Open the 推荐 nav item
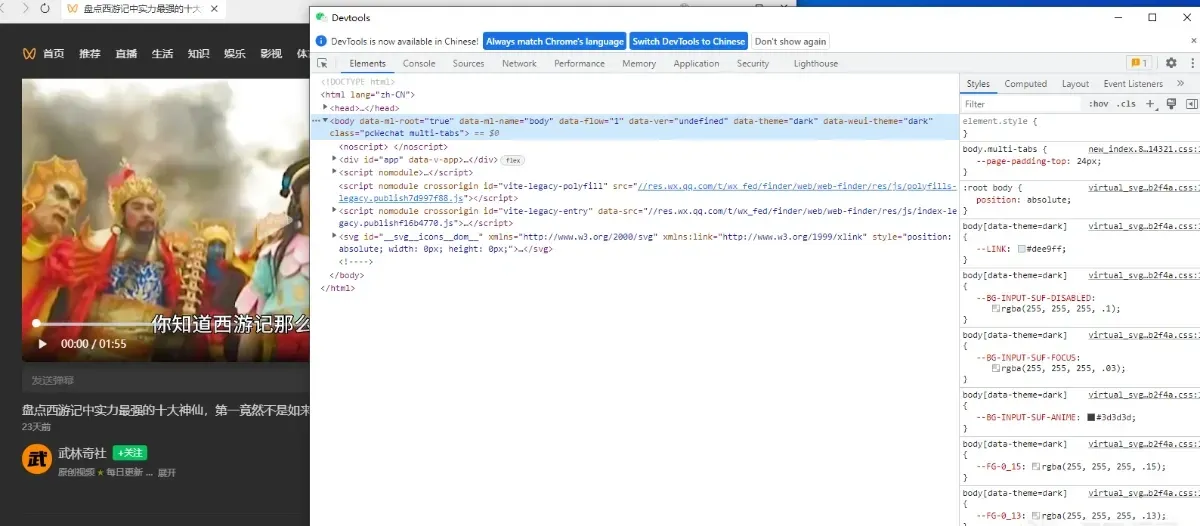 click(90, 53)
